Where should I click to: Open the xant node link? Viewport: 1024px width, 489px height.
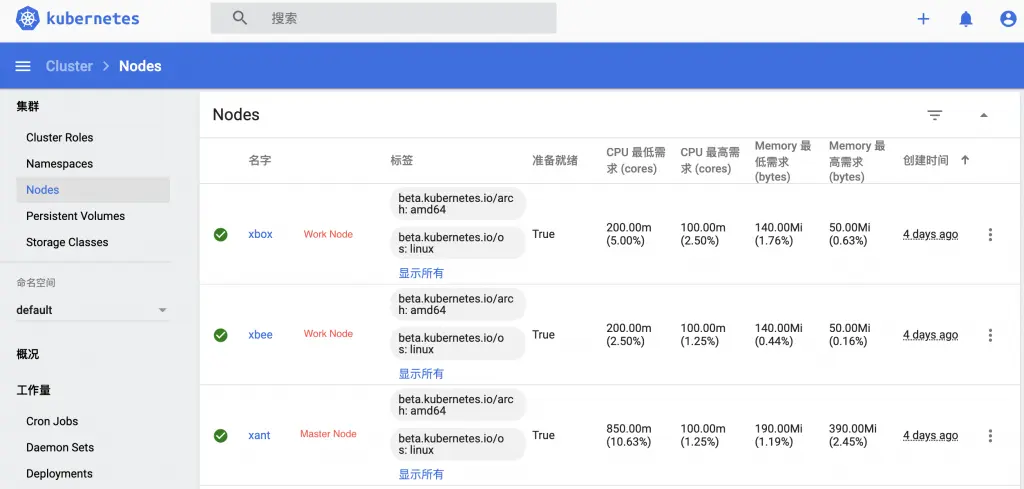point(259,435)
